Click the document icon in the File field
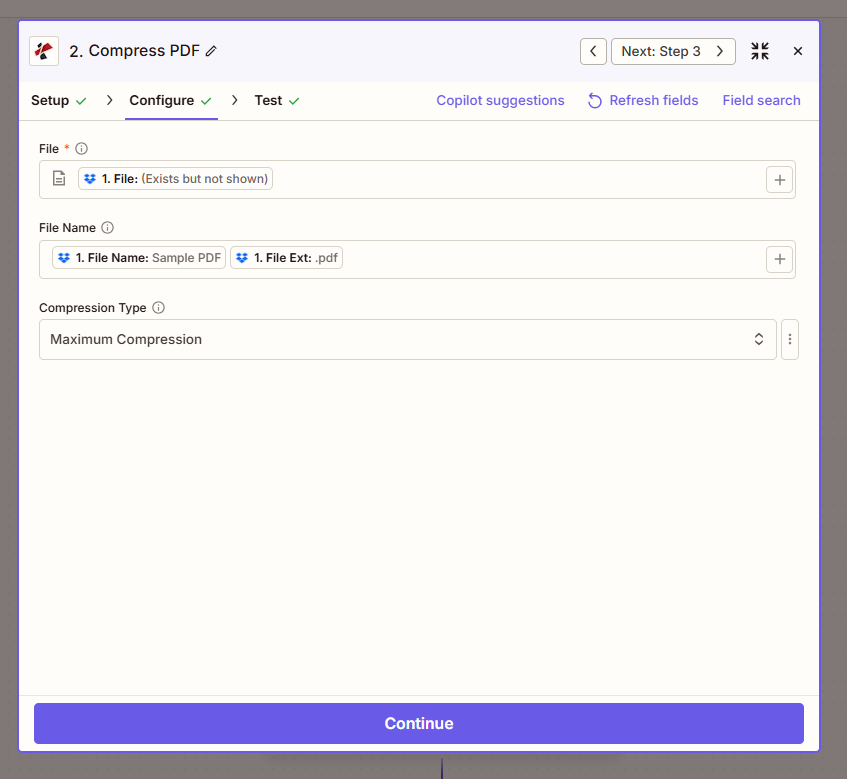847x779 pixels. (x=59, y=178)
